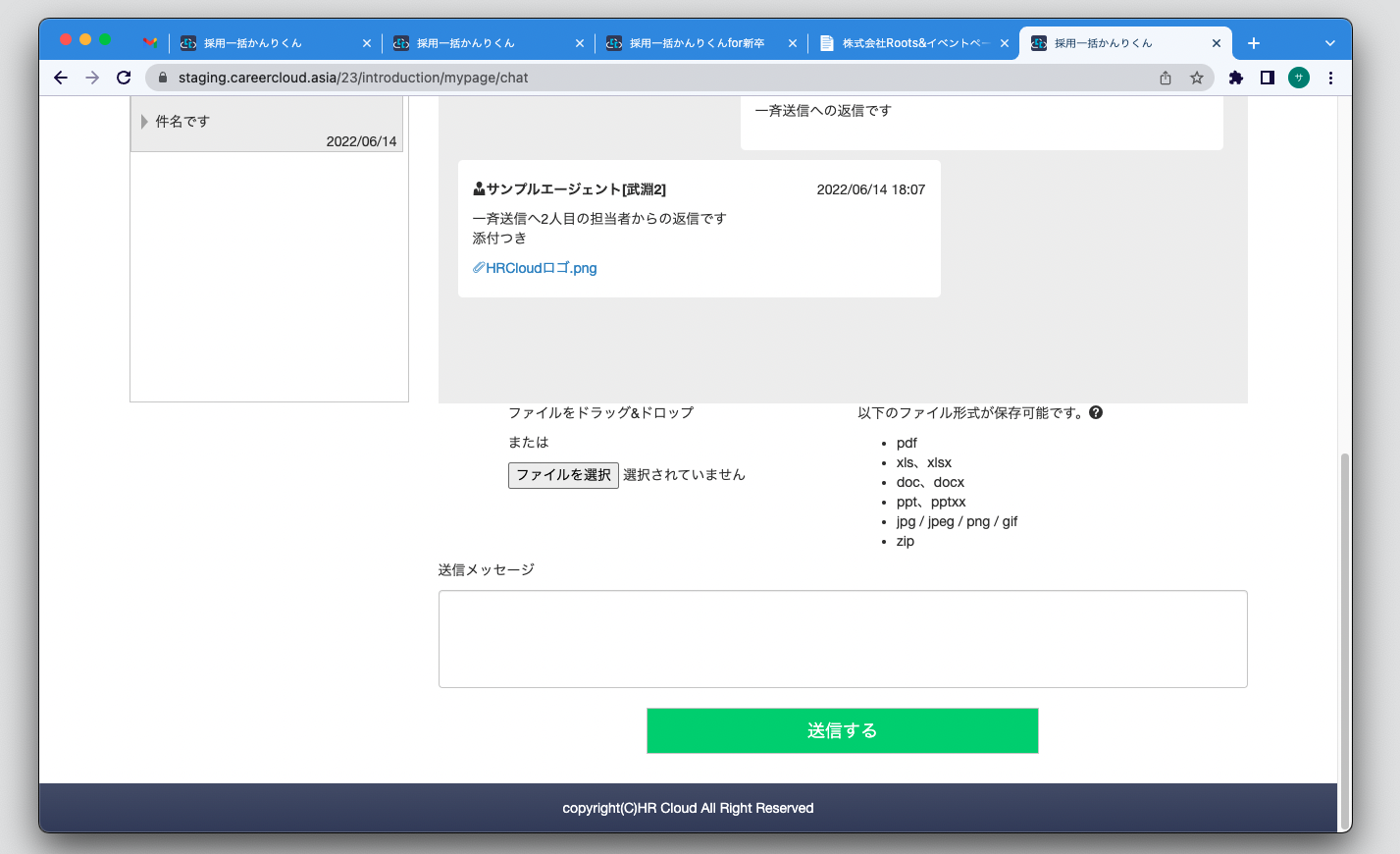The height and width of the screenshot is (854, 1400).
Task: Click the side panel icon
Action: coord(1267,77)
